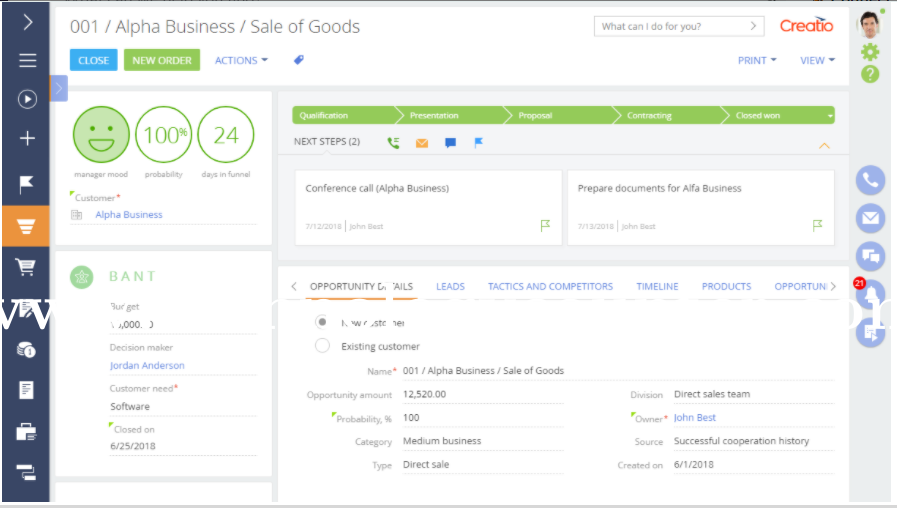Open the Conference call activity card
Screen dimensions: 897x508
pos(428,207)
